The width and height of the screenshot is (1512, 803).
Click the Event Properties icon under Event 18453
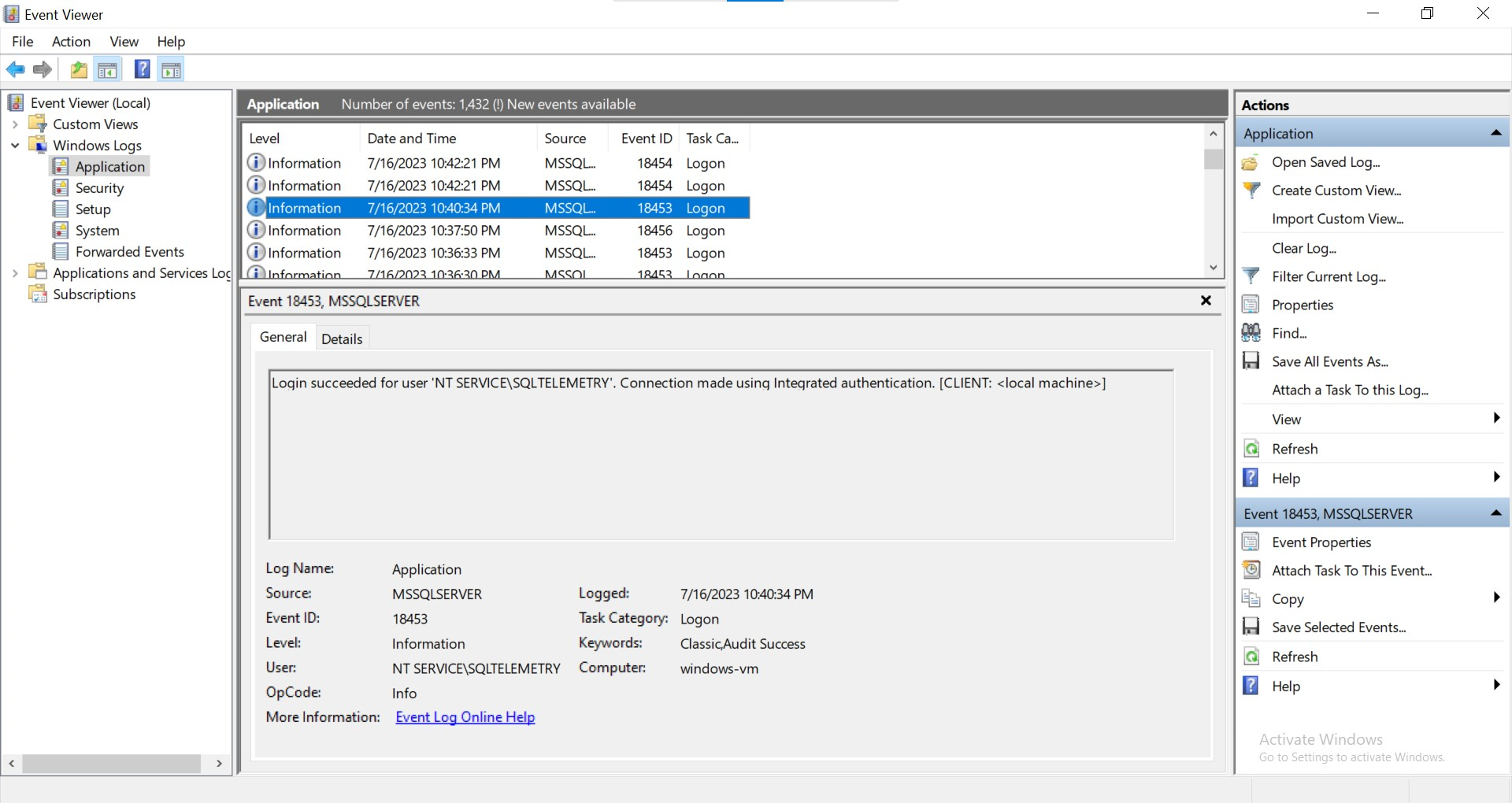(x=1252, y=542)
